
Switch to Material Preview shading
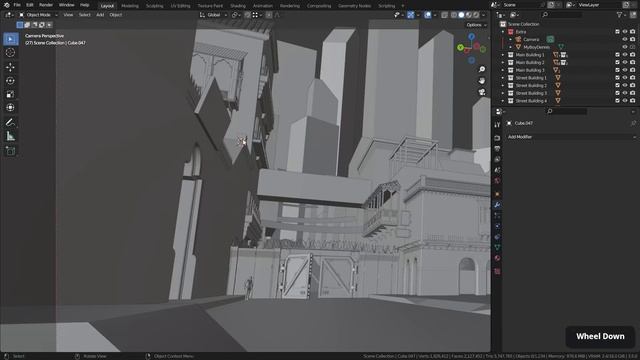469,15
